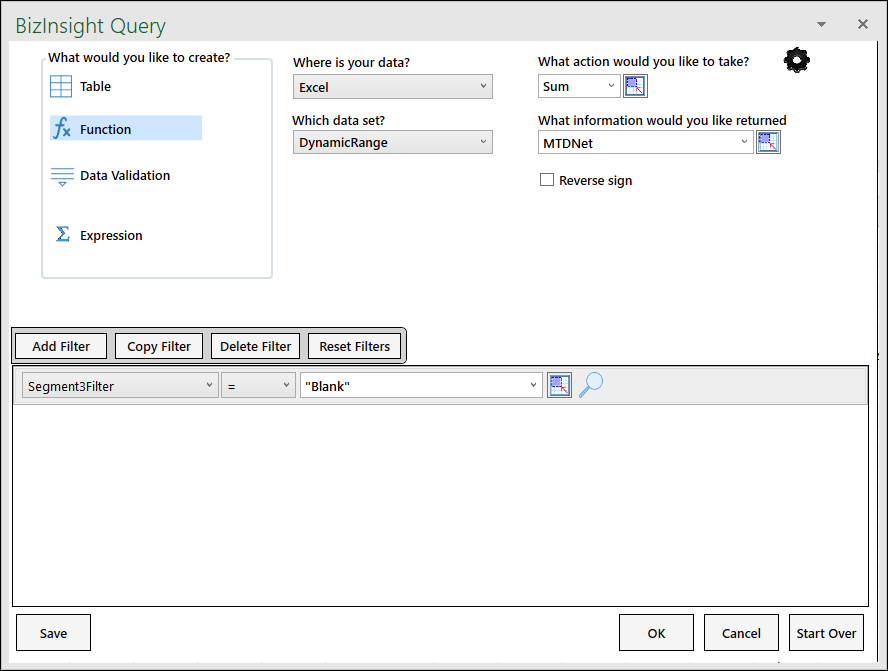Image resolution: width=888 pixels, height=671 pixels.
Task: Open the Segment3Filter field dropdown
Action: tap(120, 386)
